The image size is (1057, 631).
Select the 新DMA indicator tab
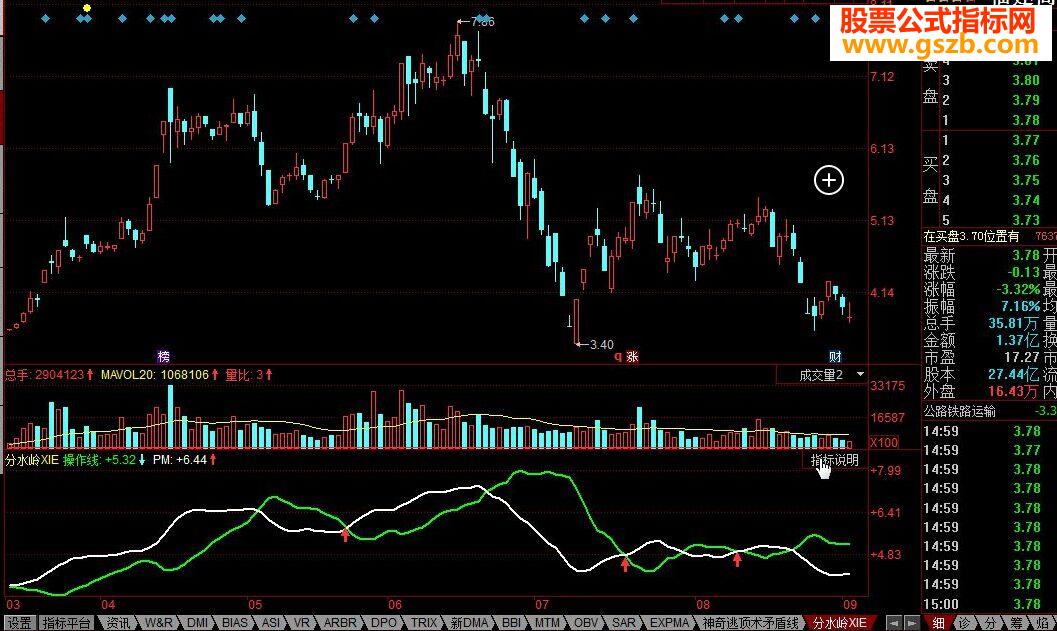tap(469, 623)
